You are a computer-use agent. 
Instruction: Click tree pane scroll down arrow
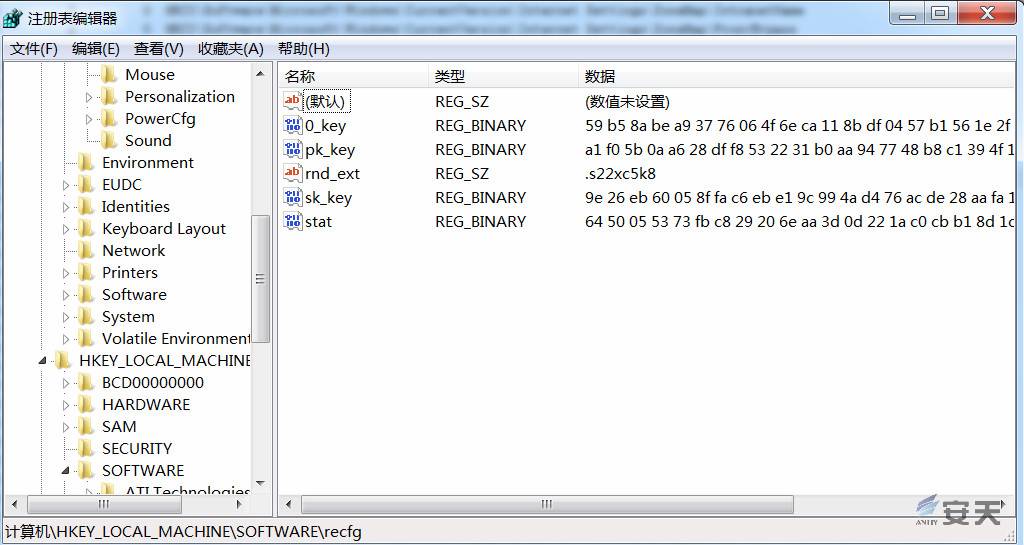tap(261, 484)
